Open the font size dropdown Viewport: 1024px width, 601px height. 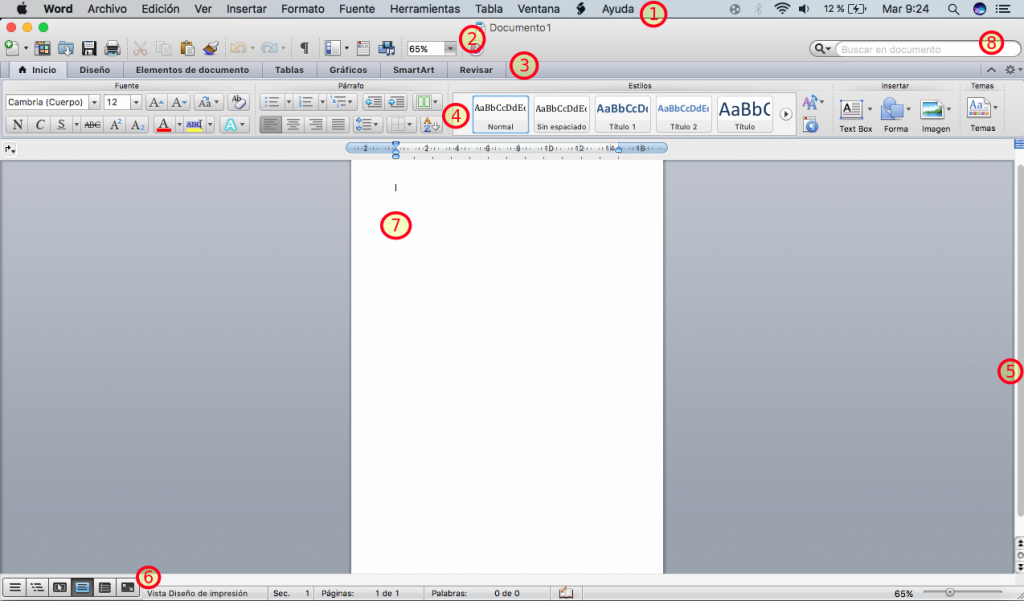136,101
